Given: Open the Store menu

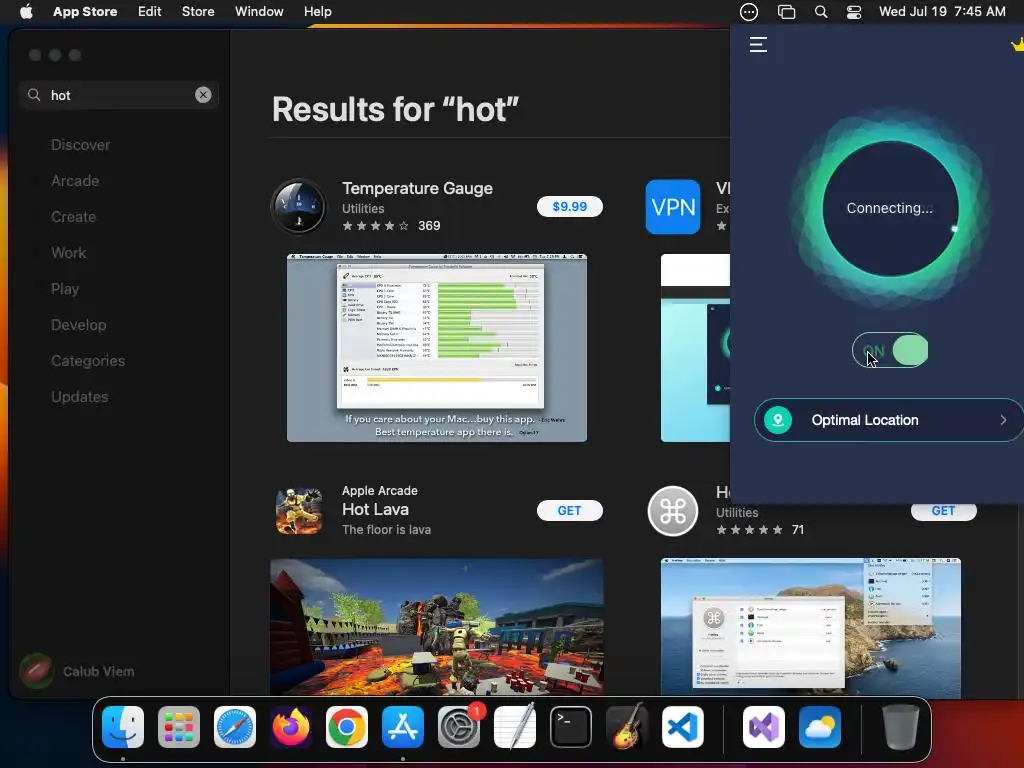Looking at the screenshot, I should tap(198, 11).
